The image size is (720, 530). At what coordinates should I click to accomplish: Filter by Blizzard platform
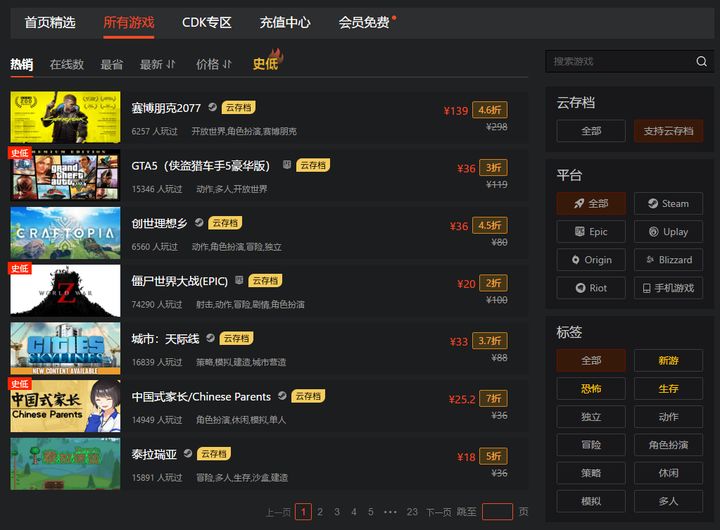coord(668,260)
